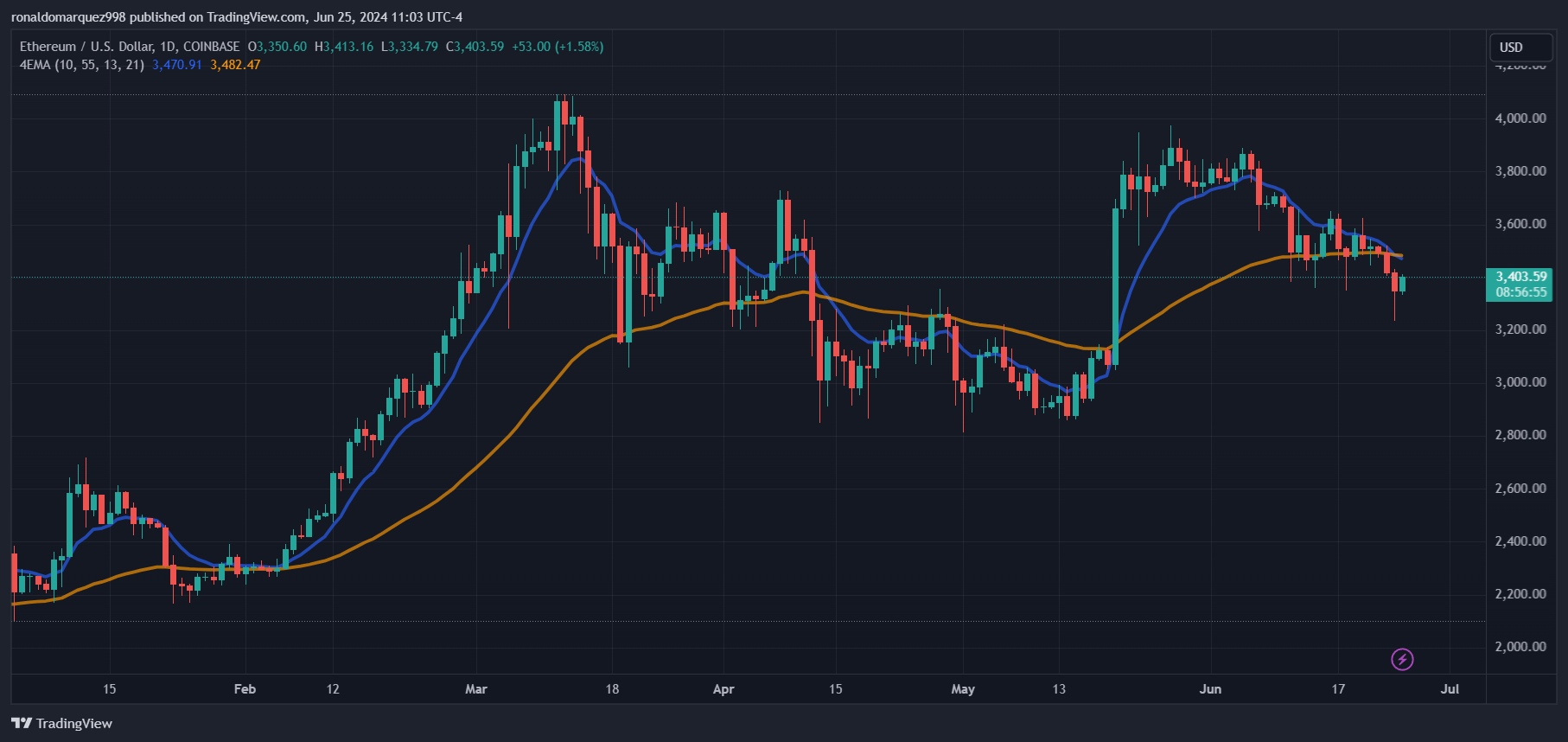Viewport: 1568px width, 742px height.
Task: Click the 2,200.00 price axis label
Action: (1520, 594)
